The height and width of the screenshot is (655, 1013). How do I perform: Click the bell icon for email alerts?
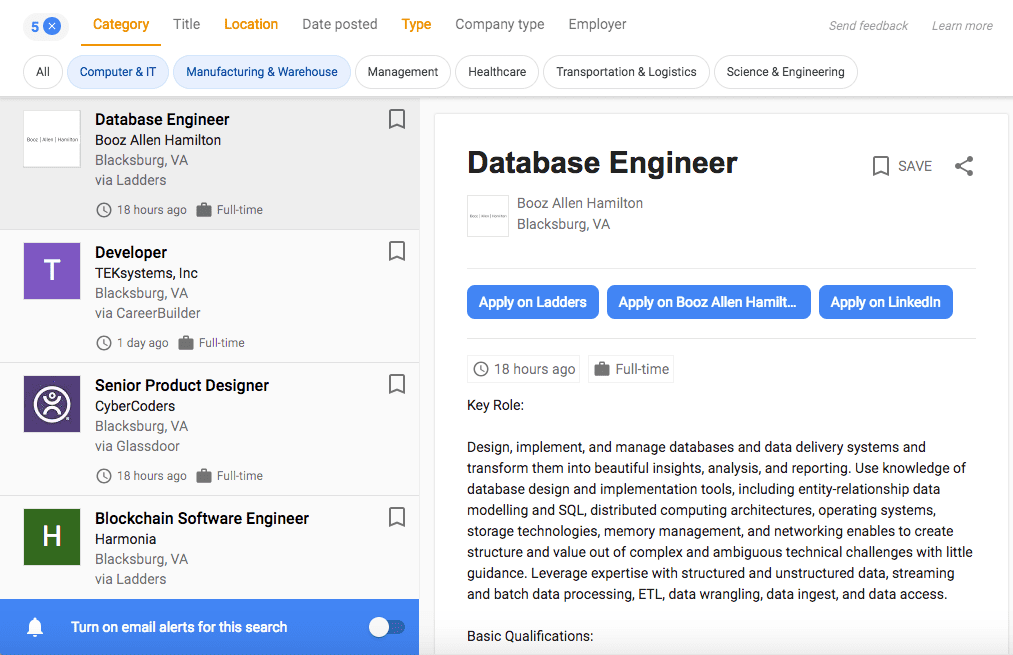[x=35, y=627]
